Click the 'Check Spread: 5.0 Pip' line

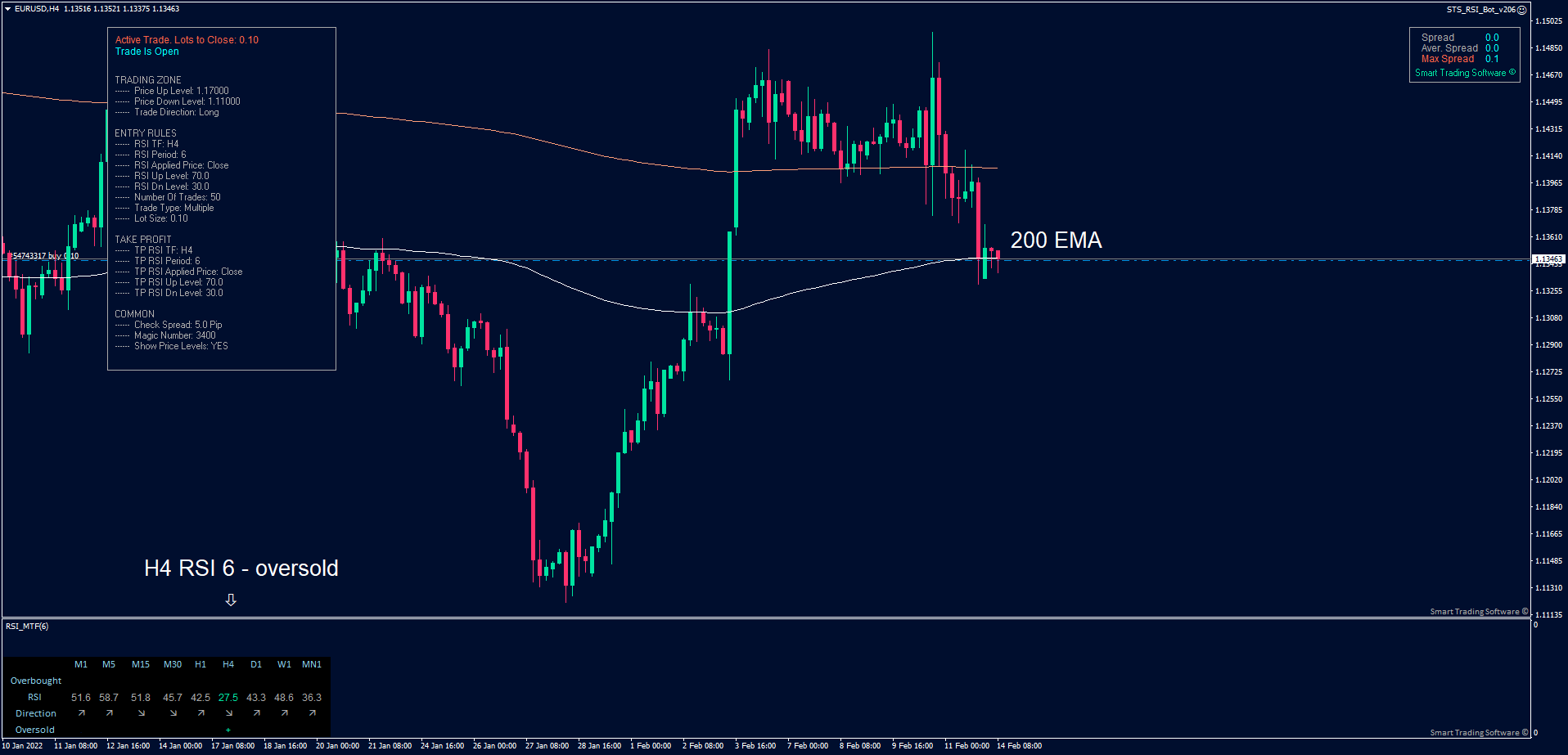click(x=169, y=325)
